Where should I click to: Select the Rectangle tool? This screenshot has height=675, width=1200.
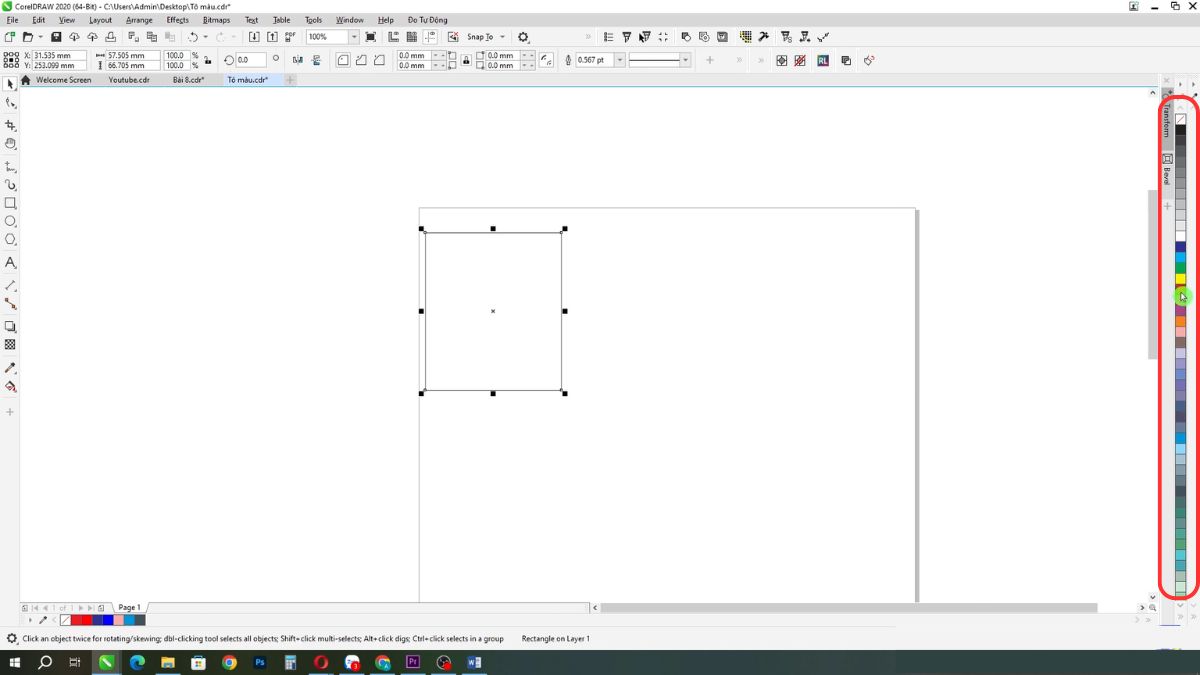(x=10, y=203)
